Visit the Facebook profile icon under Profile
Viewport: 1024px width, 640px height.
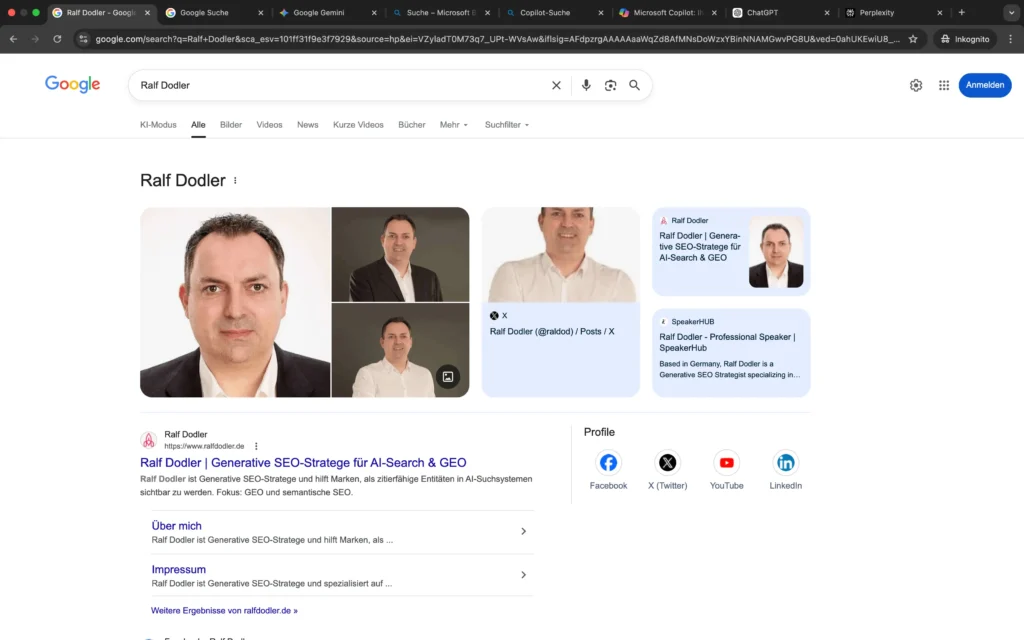pyautogui.click(x=608, y=463)
